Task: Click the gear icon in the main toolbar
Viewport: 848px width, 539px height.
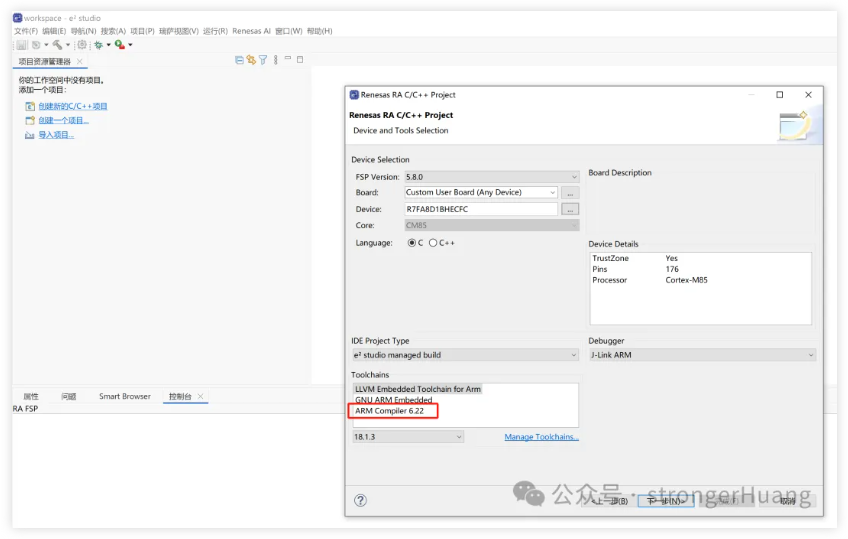Action: coord(82,45)
